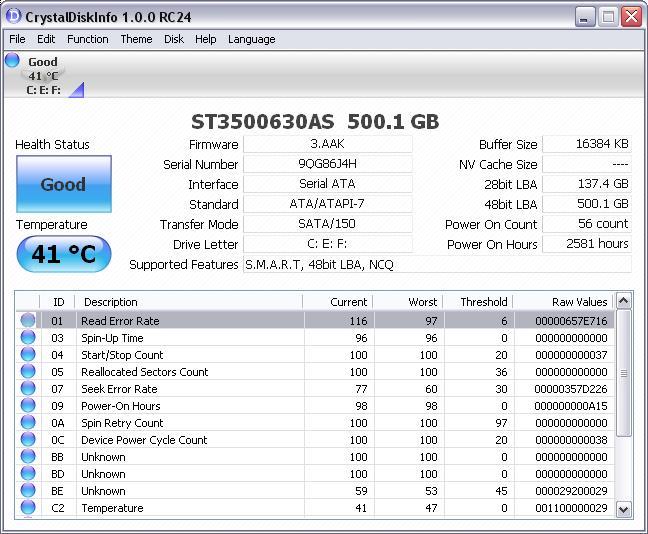The width and height of the screenshot is (648, 534).
Task: Click raw value 000029200029
Action: click(x=571, y=491)
